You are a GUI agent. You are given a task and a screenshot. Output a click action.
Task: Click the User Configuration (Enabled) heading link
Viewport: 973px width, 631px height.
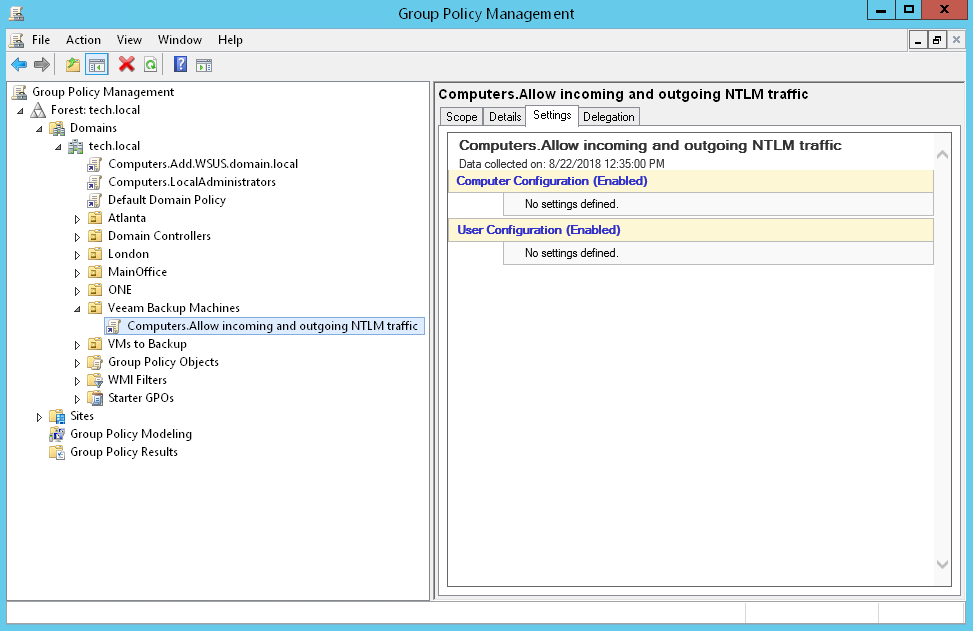[538, 230]
